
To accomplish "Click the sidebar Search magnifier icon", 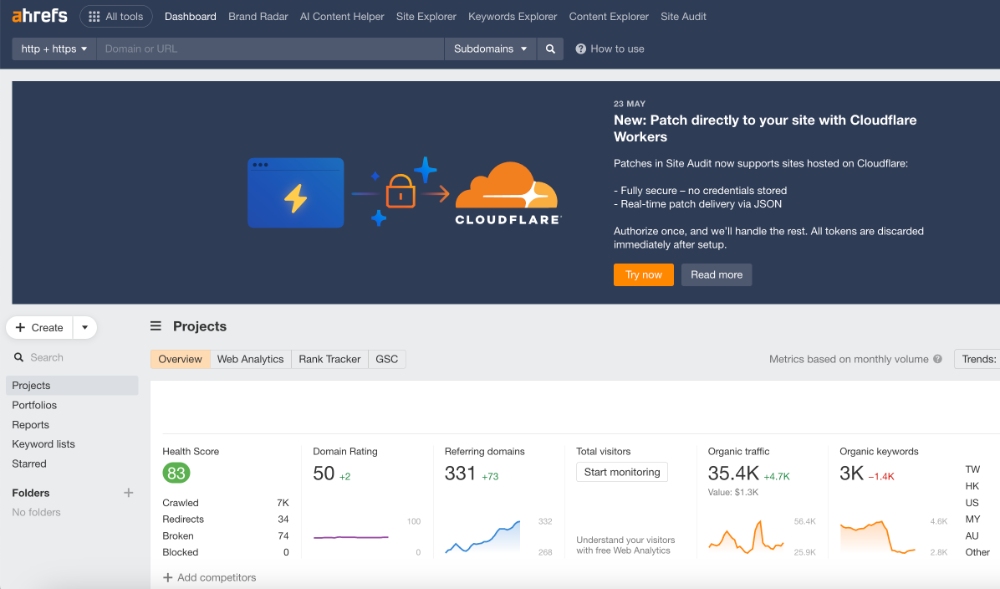I will point(18,358).
